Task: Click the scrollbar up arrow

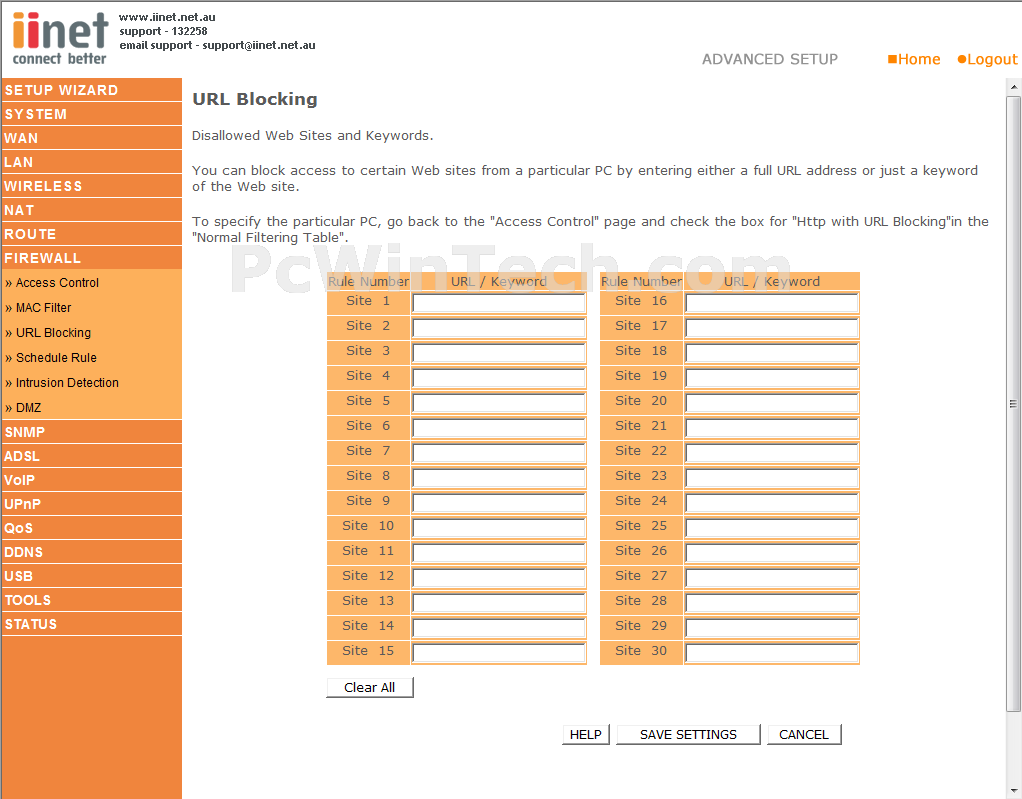Action: click(x=1014, y=87)
